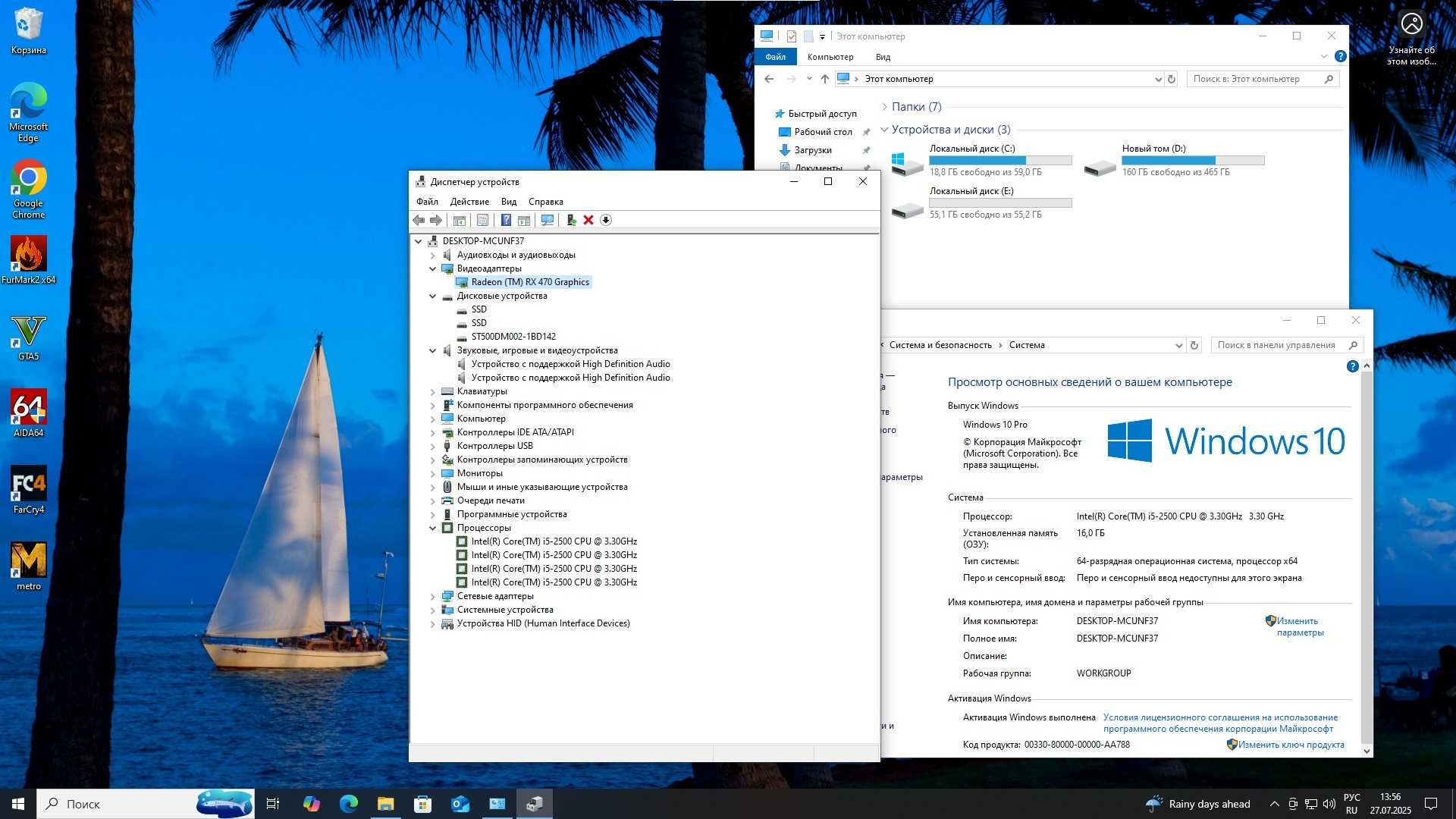Collapse Устройства и диски group
This screenshot has height=819, width=1456.
click(x=884, y=130)
